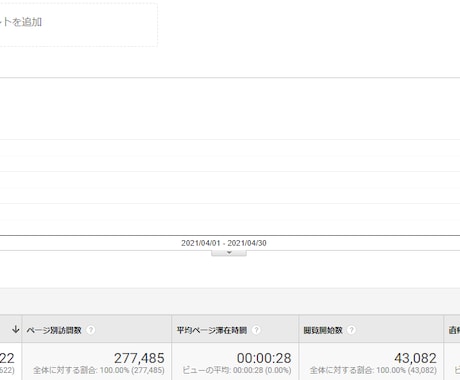
Task: Select the 277,485 total value
Action: coord(139,358)
